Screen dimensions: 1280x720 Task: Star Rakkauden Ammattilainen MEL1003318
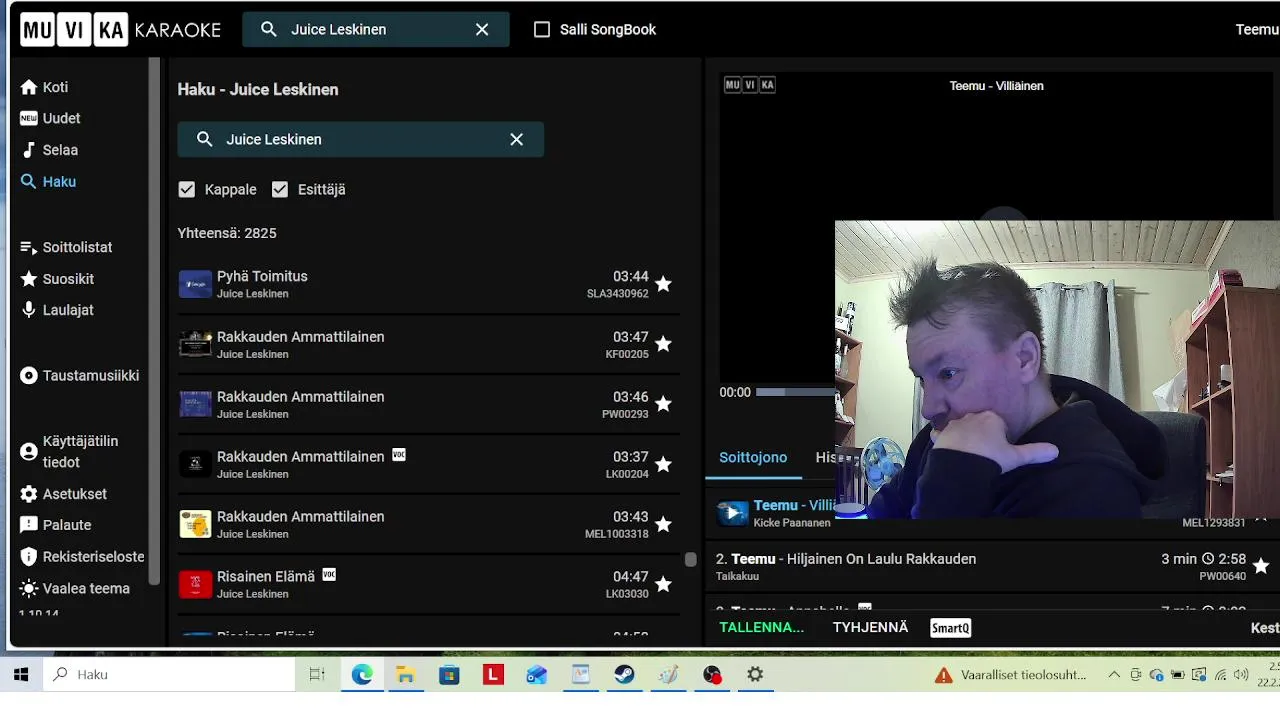tap(663, 524)
